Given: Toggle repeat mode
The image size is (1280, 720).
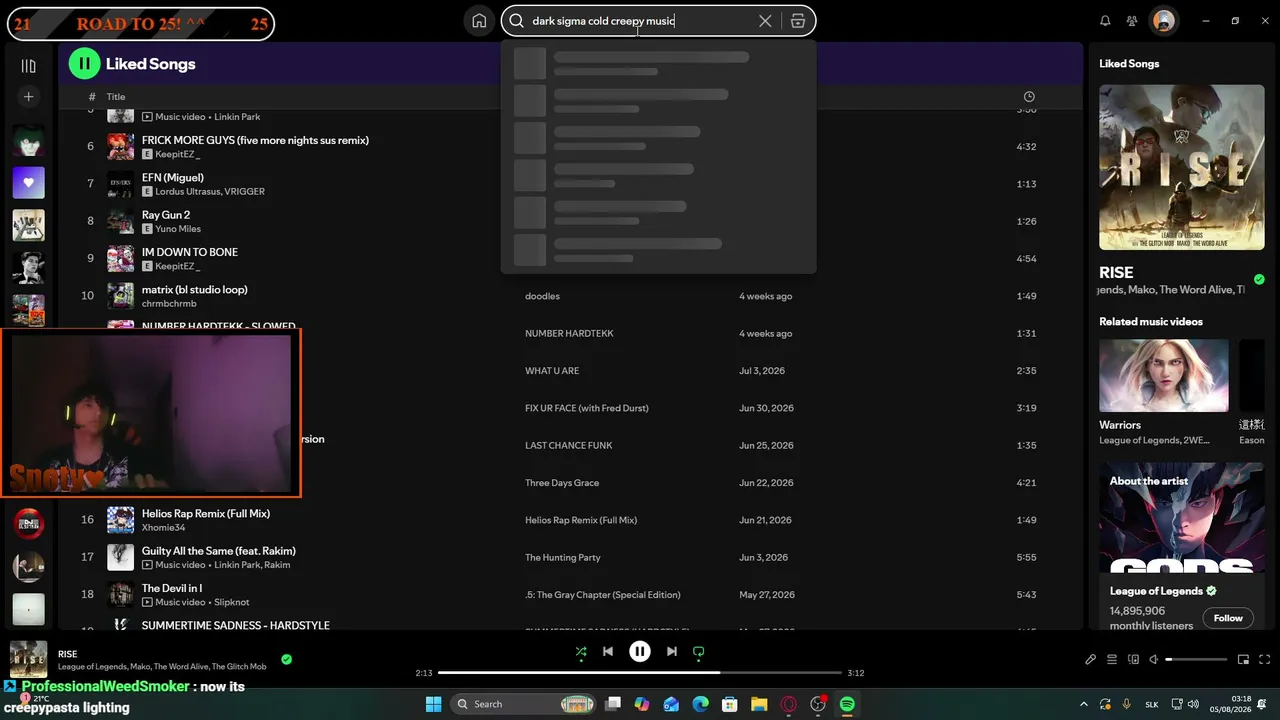Looking at the screenshot, I should point(699,652).
